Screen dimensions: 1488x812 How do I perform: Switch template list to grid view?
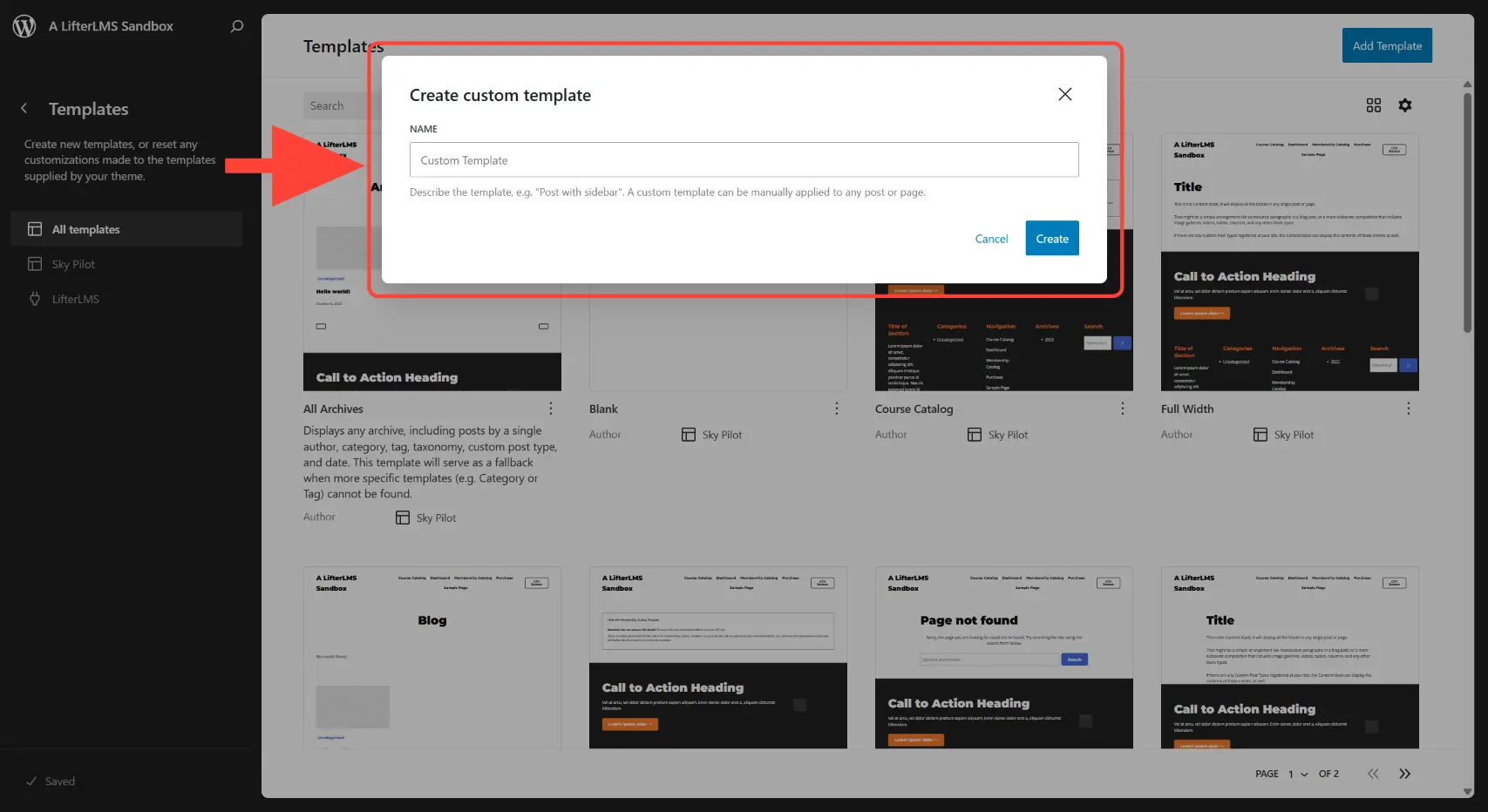pyautogui.click(x=1374, y=105)
